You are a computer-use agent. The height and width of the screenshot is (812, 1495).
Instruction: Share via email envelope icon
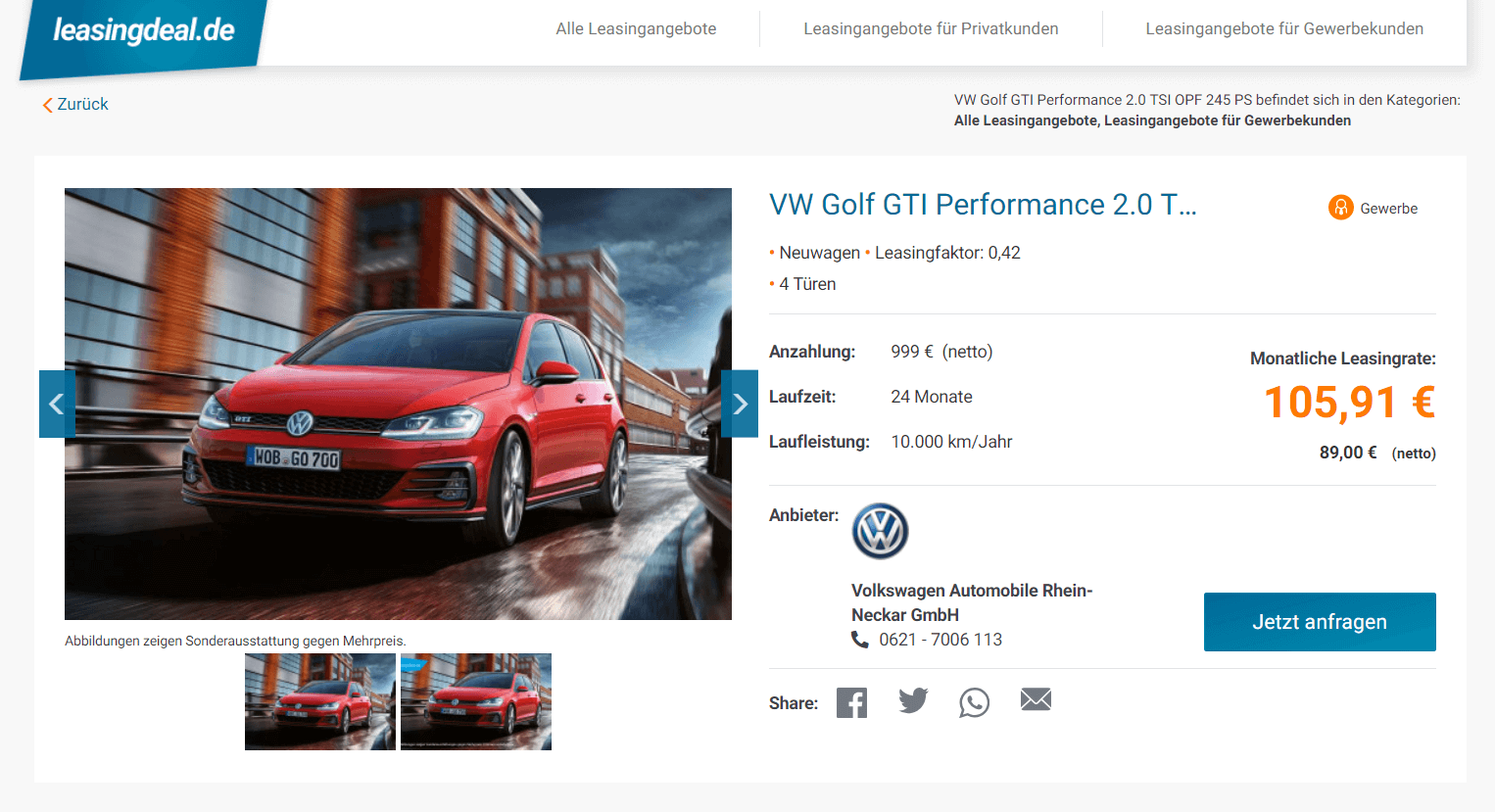pyautogui.click(x=1036, y=699)
